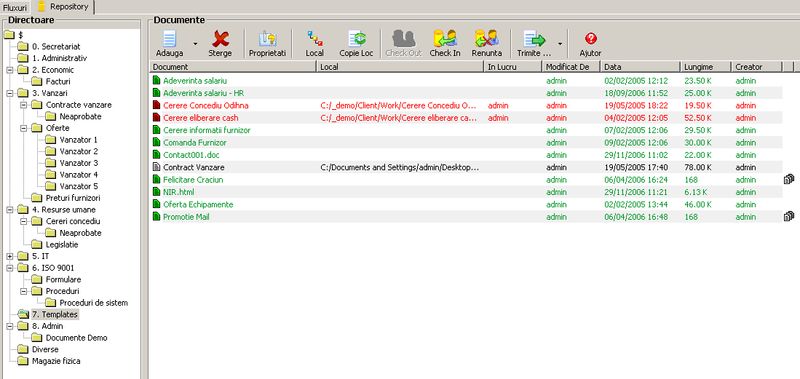Click the copies icon on Felicitare Craciun row
The width and height of the screenshot is (800, 379).
click(789, 179)
